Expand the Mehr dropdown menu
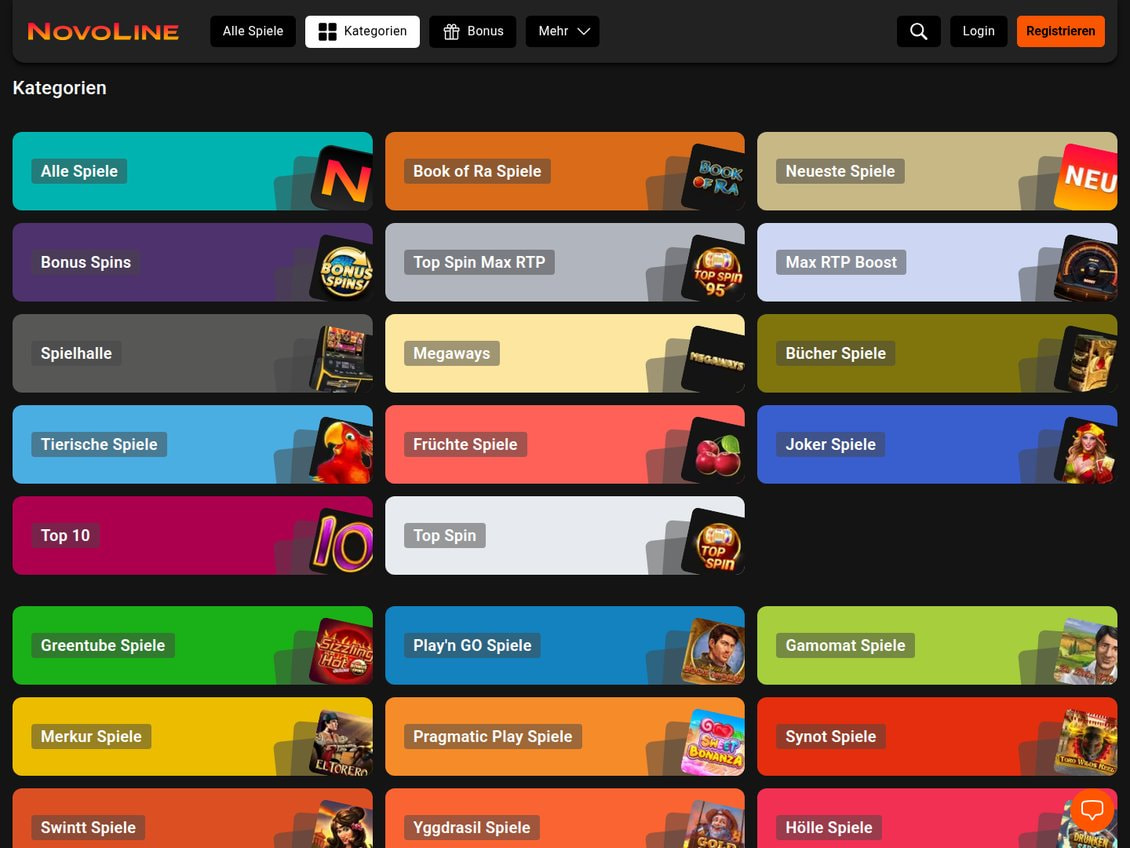 point(563,31)
